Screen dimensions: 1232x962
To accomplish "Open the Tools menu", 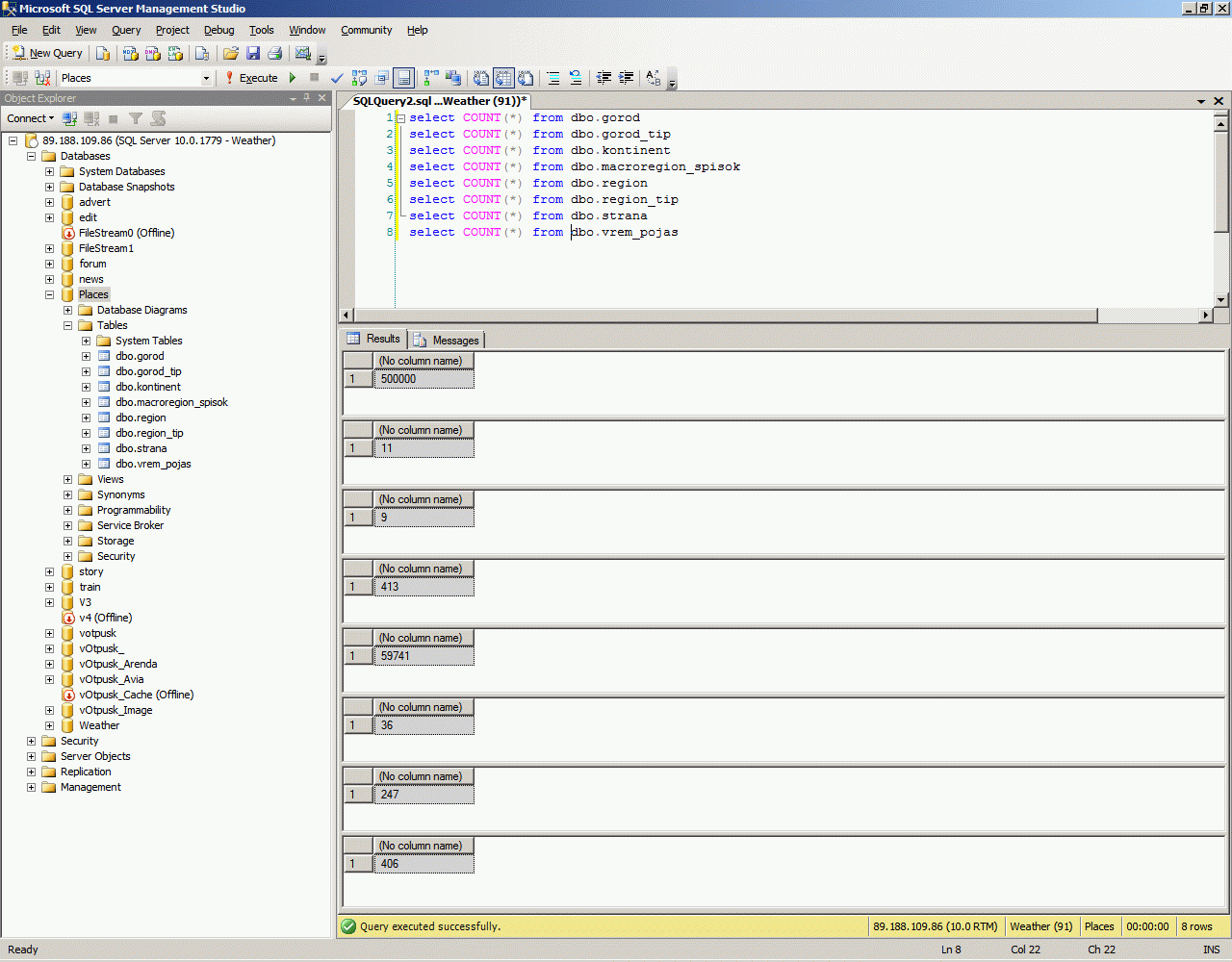I will click(x=262, y=30).
